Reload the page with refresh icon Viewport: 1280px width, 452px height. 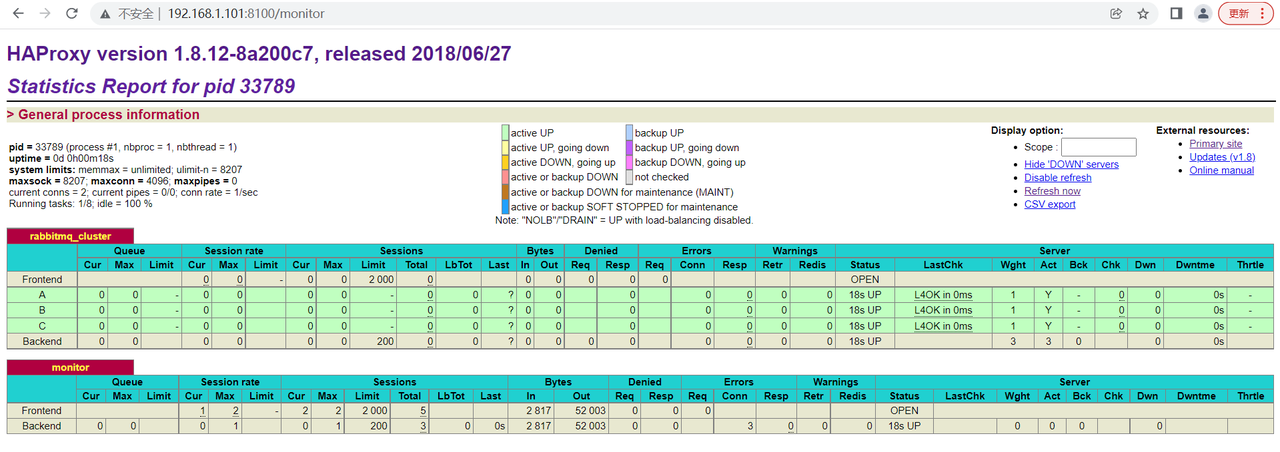[x=72, y=14]
